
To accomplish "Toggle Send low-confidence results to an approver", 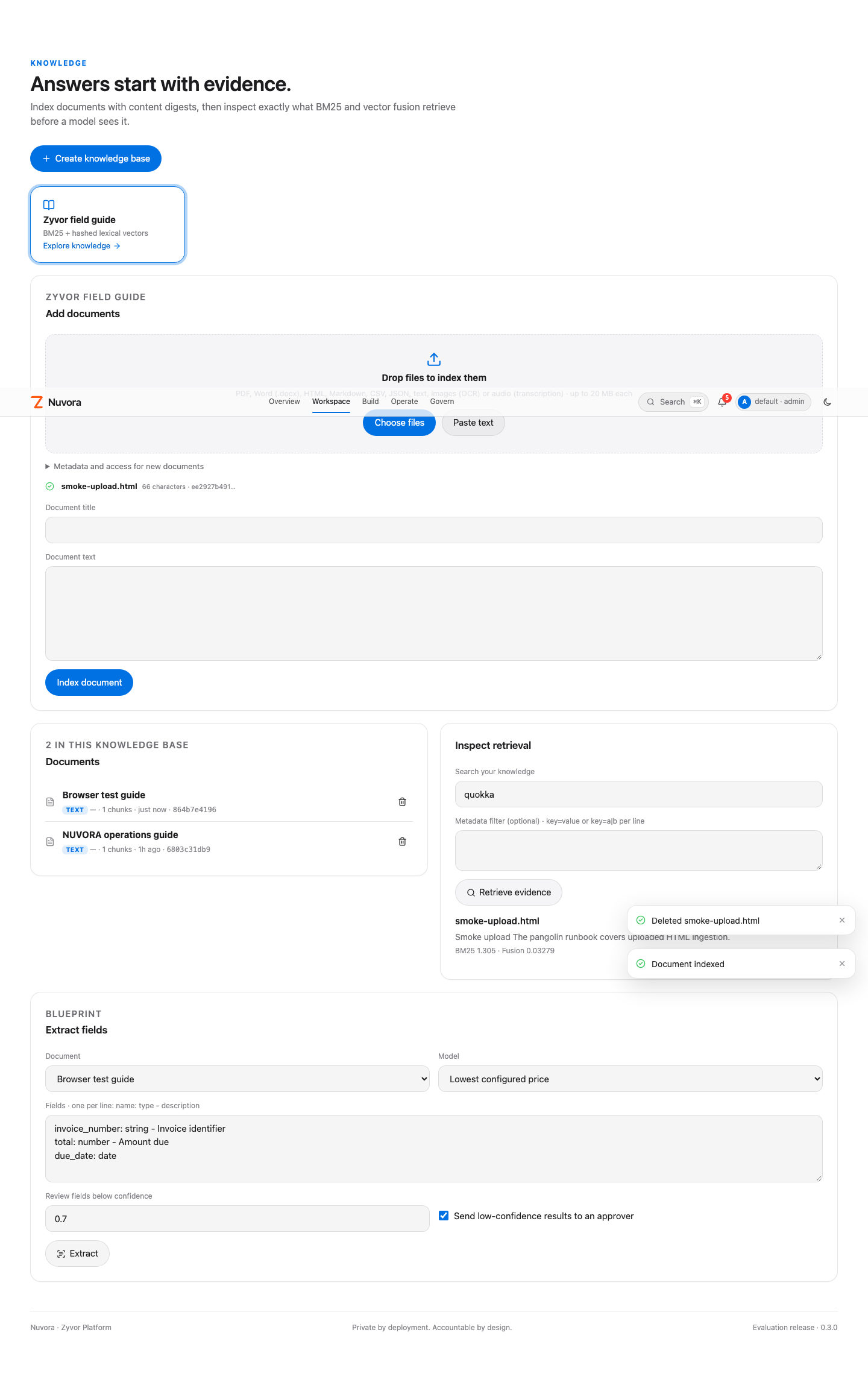I will [444, 1216].
